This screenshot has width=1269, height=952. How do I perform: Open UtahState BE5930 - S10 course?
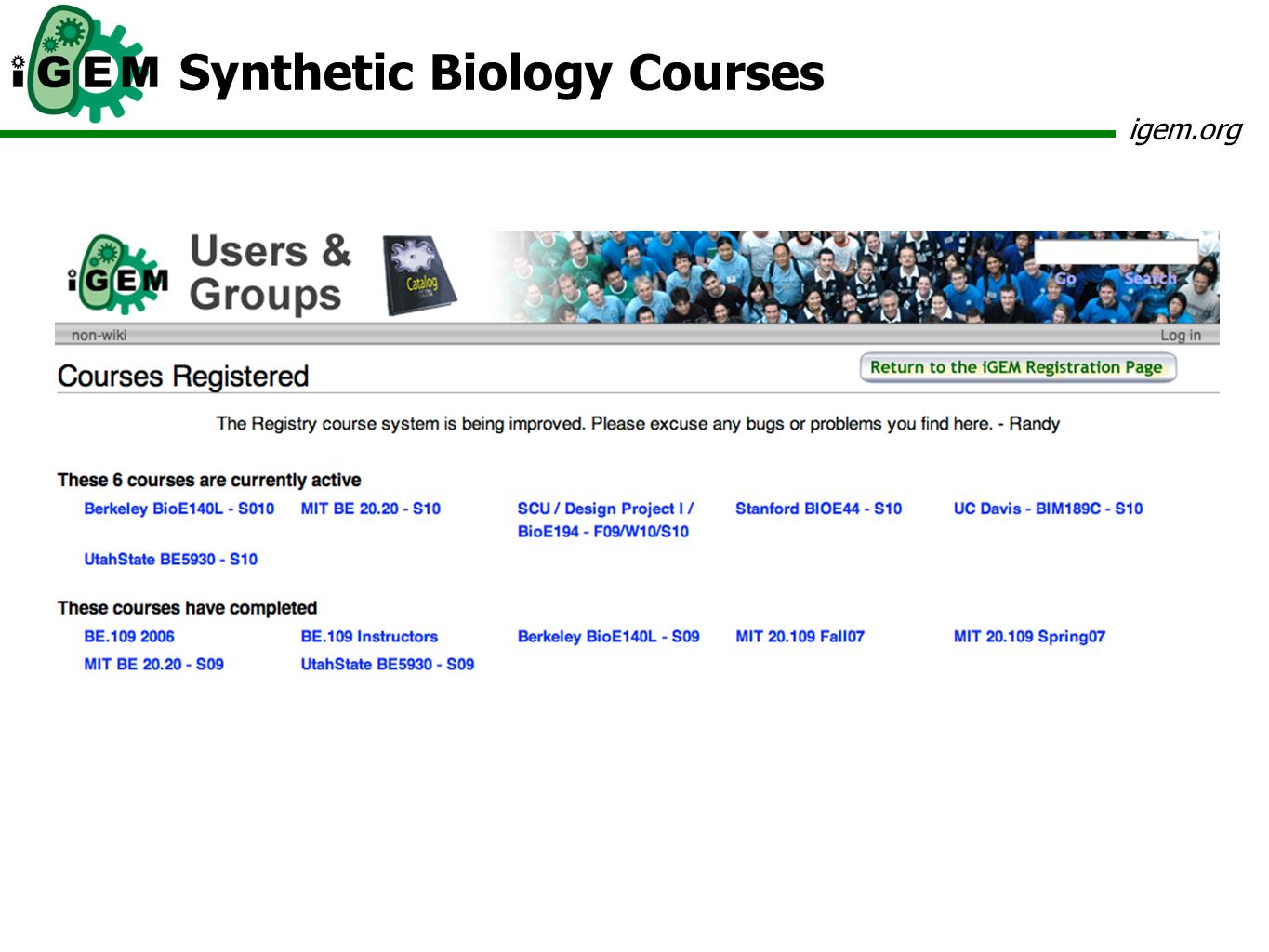tap(170, 560)
